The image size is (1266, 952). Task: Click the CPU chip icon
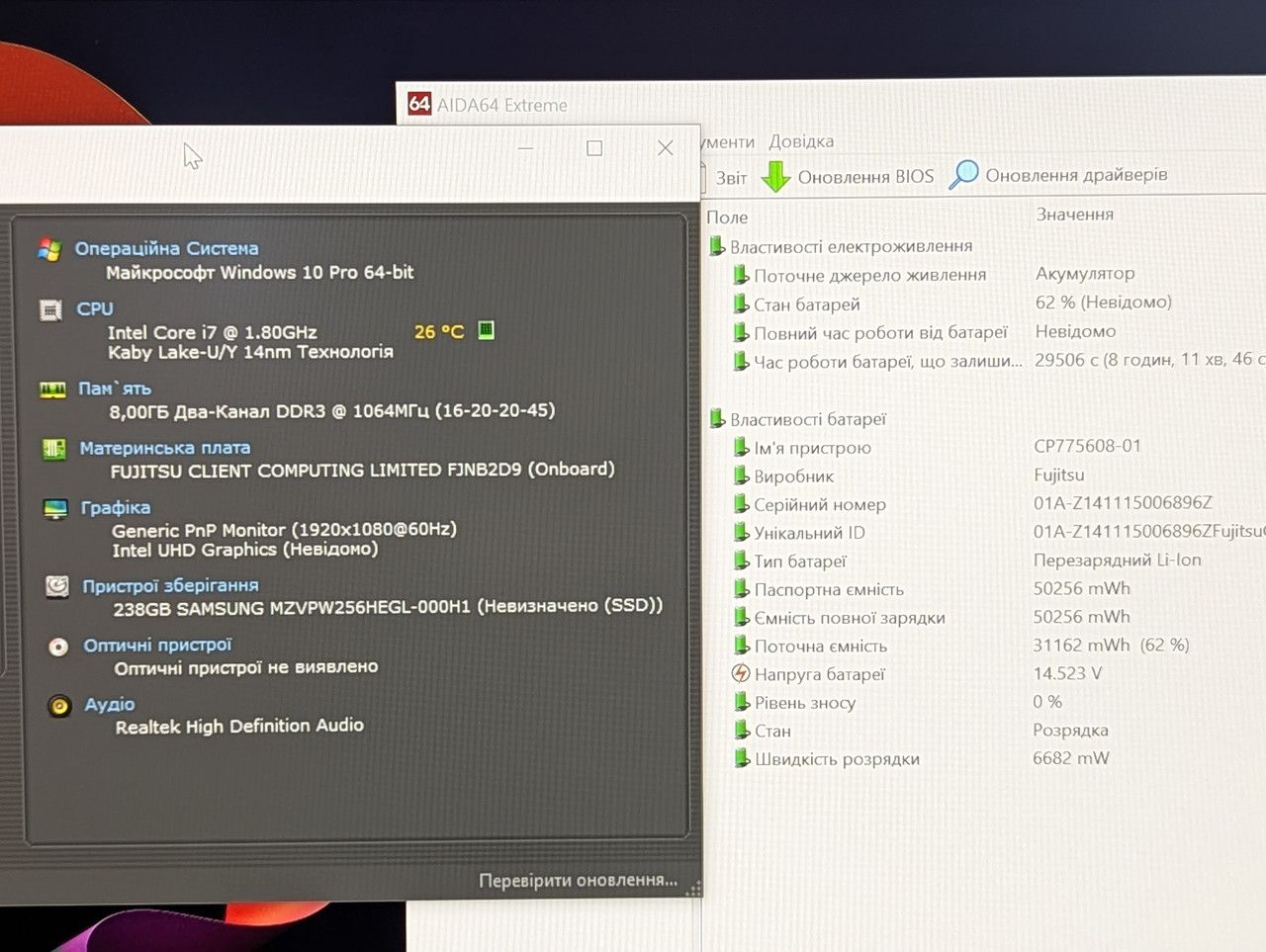[50, 310]
